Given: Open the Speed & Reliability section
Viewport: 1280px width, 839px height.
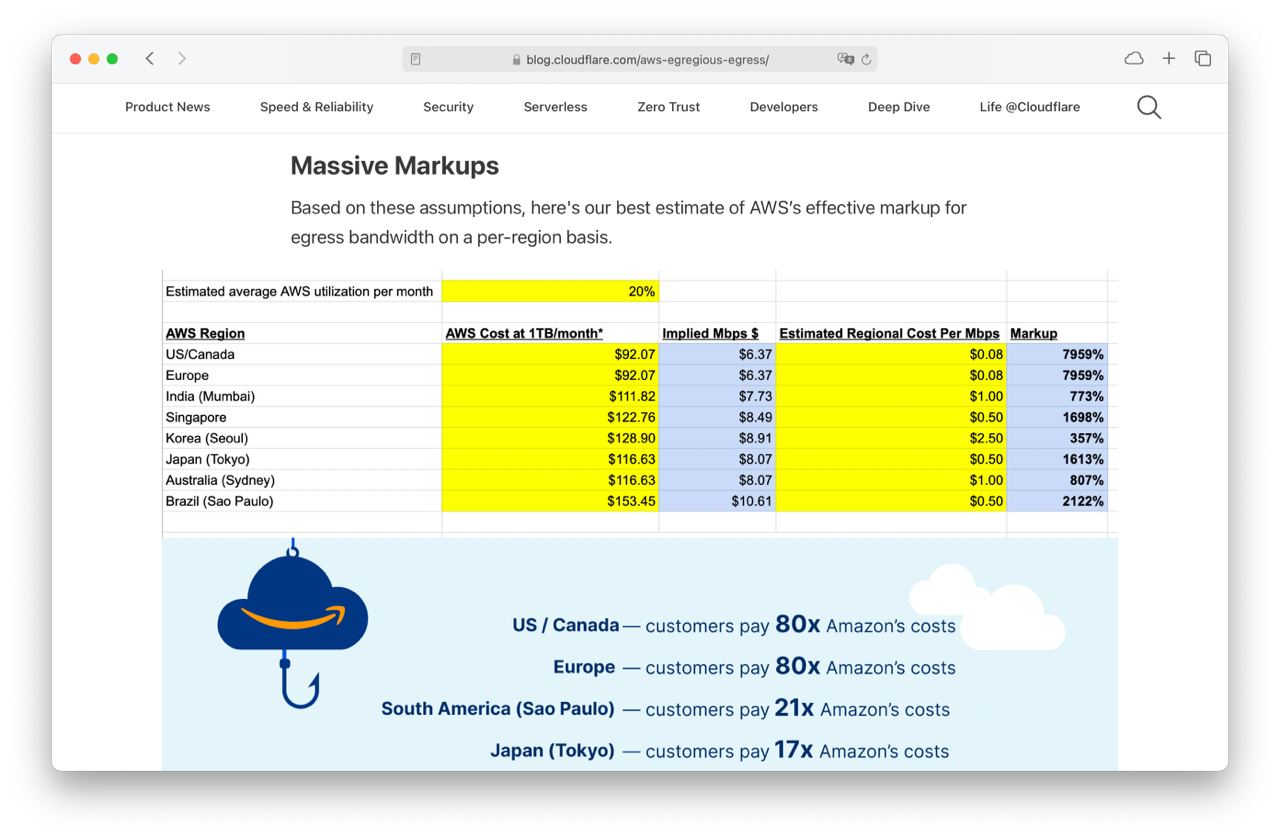Looking at the screenshot, I should (316, 107).
